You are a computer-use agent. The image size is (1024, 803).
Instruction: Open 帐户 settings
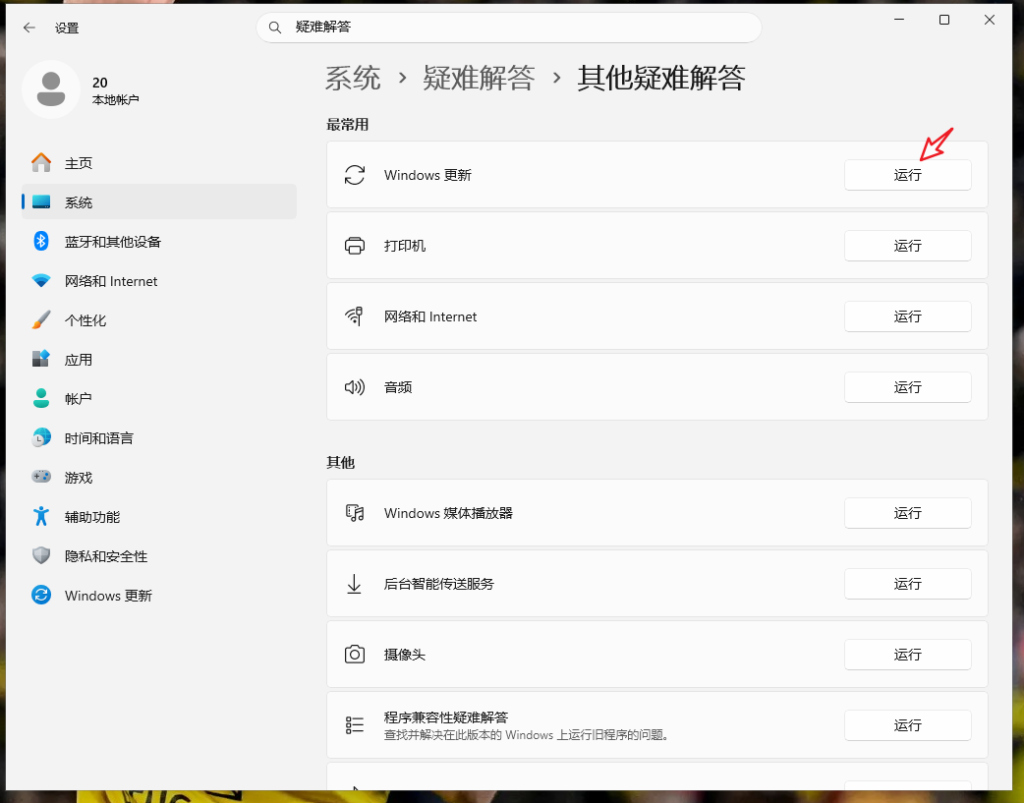159,398
